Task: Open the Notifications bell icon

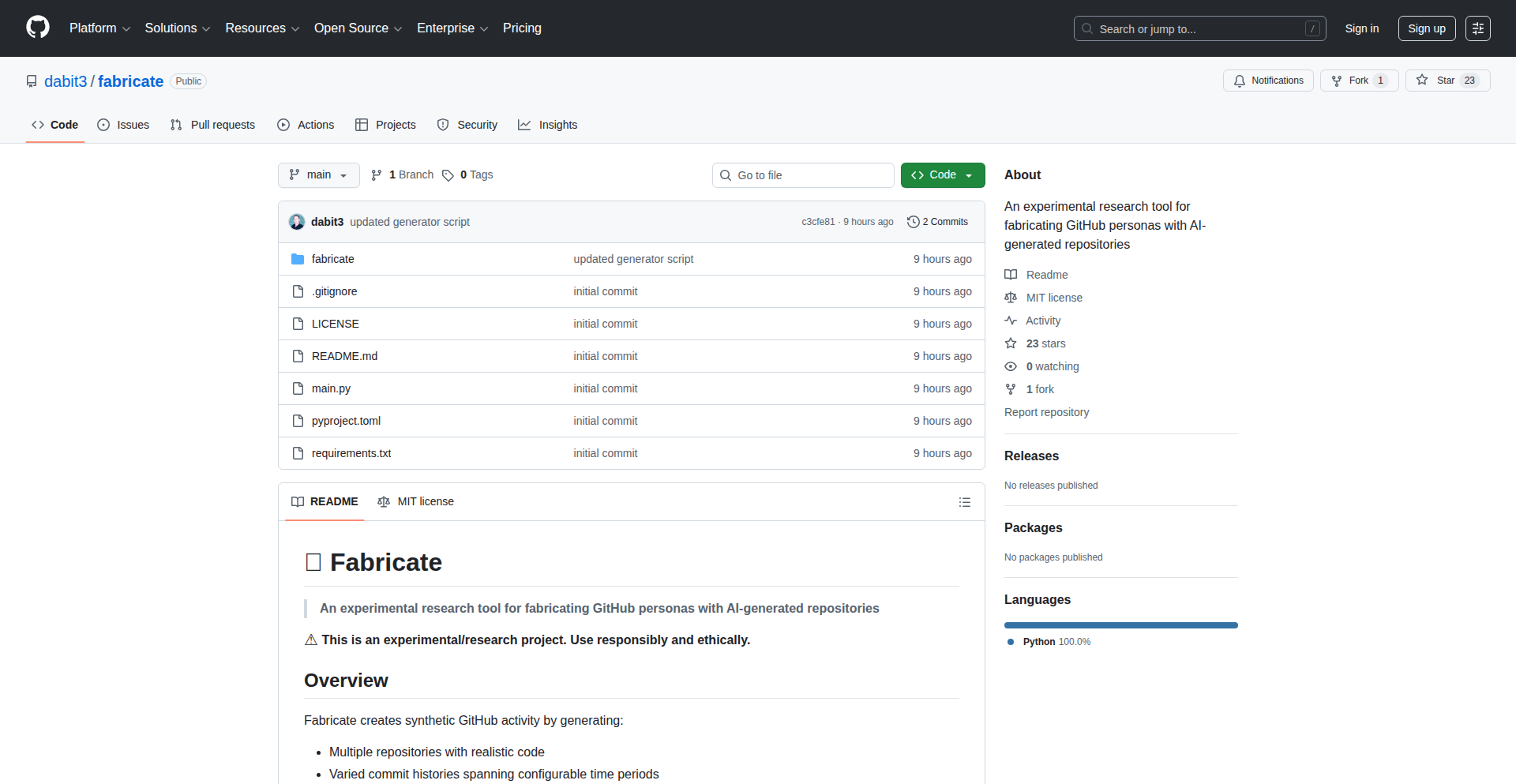Action: tap(1240, 80)
